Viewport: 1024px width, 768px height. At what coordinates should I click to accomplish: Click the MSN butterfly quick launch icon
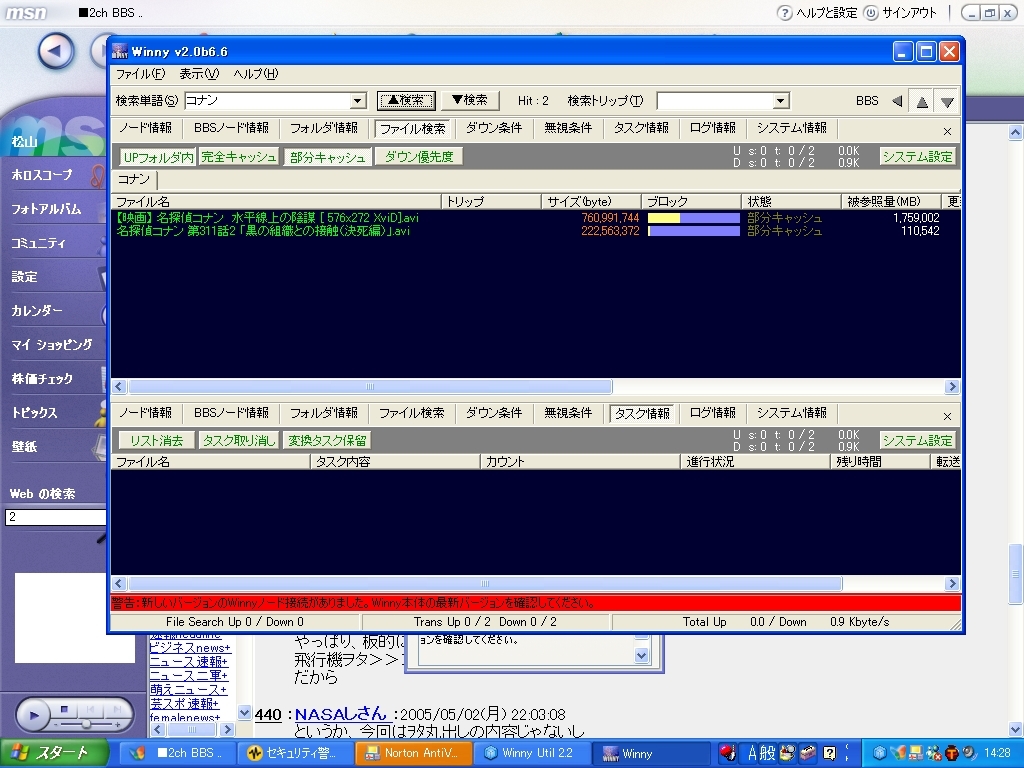click(137, 753)
